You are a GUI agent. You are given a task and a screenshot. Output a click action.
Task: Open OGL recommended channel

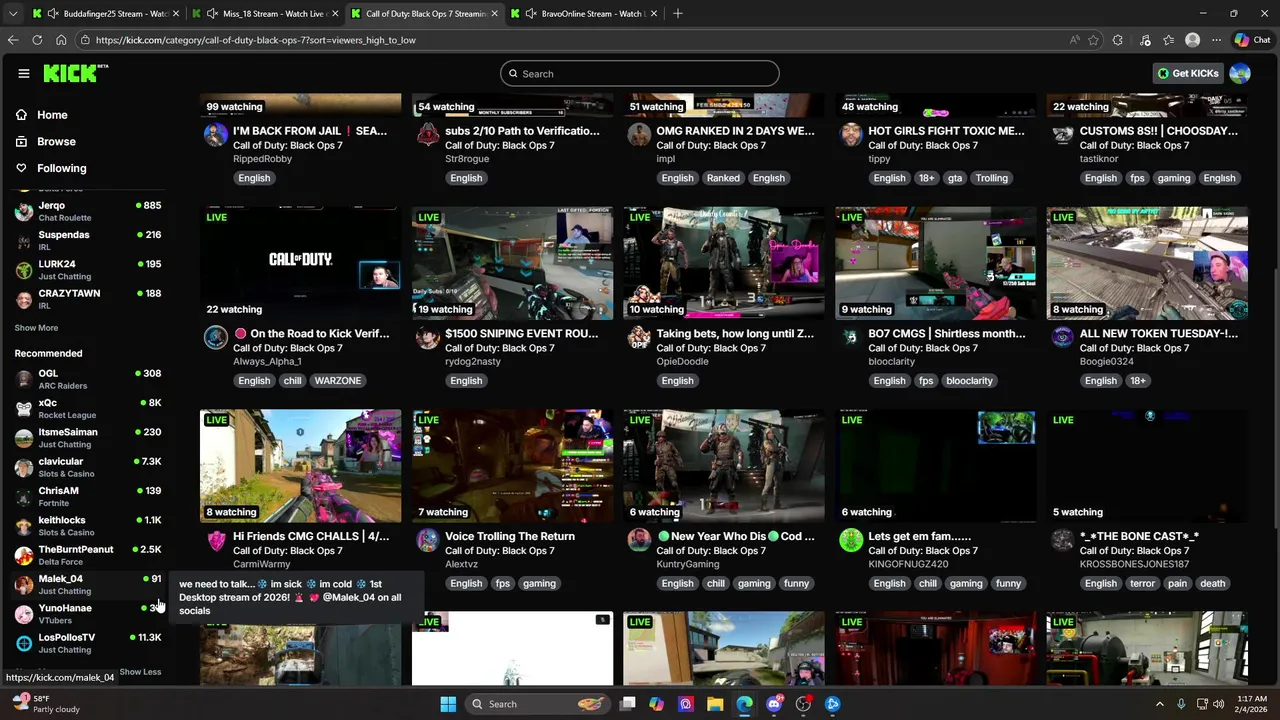(88, 379)
